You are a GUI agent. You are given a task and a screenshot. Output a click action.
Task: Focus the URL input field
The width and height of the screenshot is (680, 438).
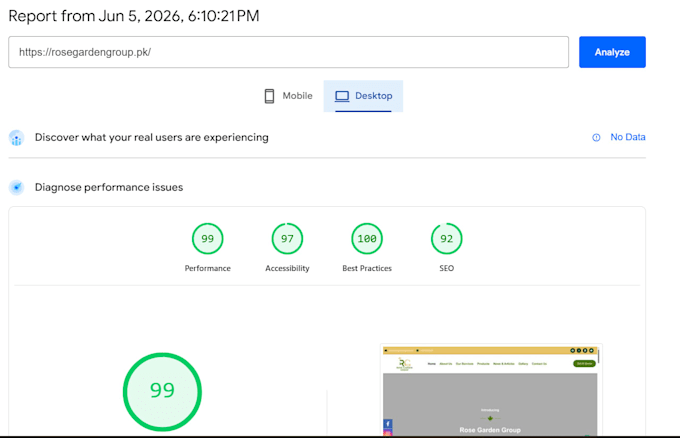coord(288,52)
